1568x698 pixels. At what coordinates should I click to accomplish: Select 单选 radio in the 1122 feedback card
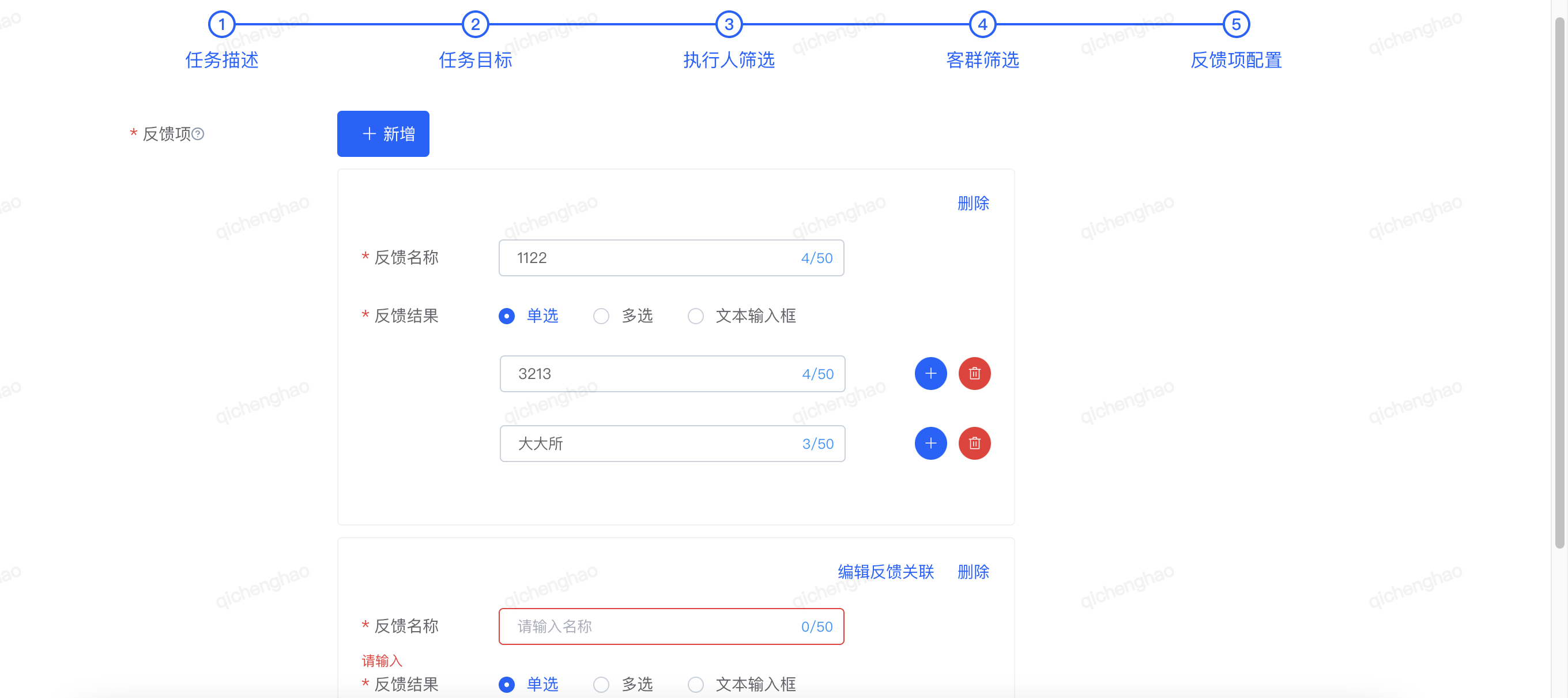click(507, 316)
